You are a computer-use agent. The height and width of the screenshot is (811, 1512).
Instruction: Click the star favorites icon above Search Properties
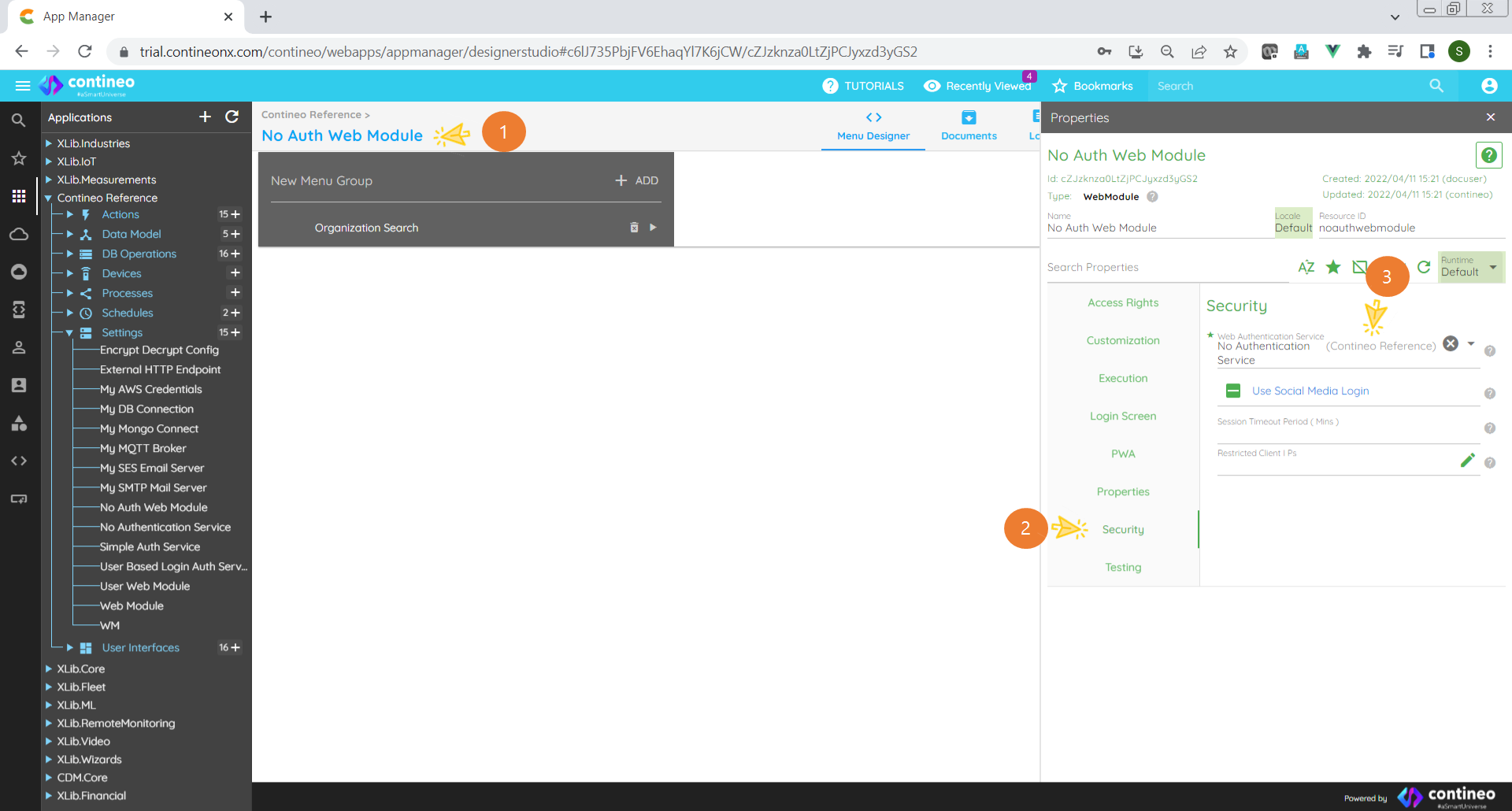pyautogui.click(x=1332, y=267)
